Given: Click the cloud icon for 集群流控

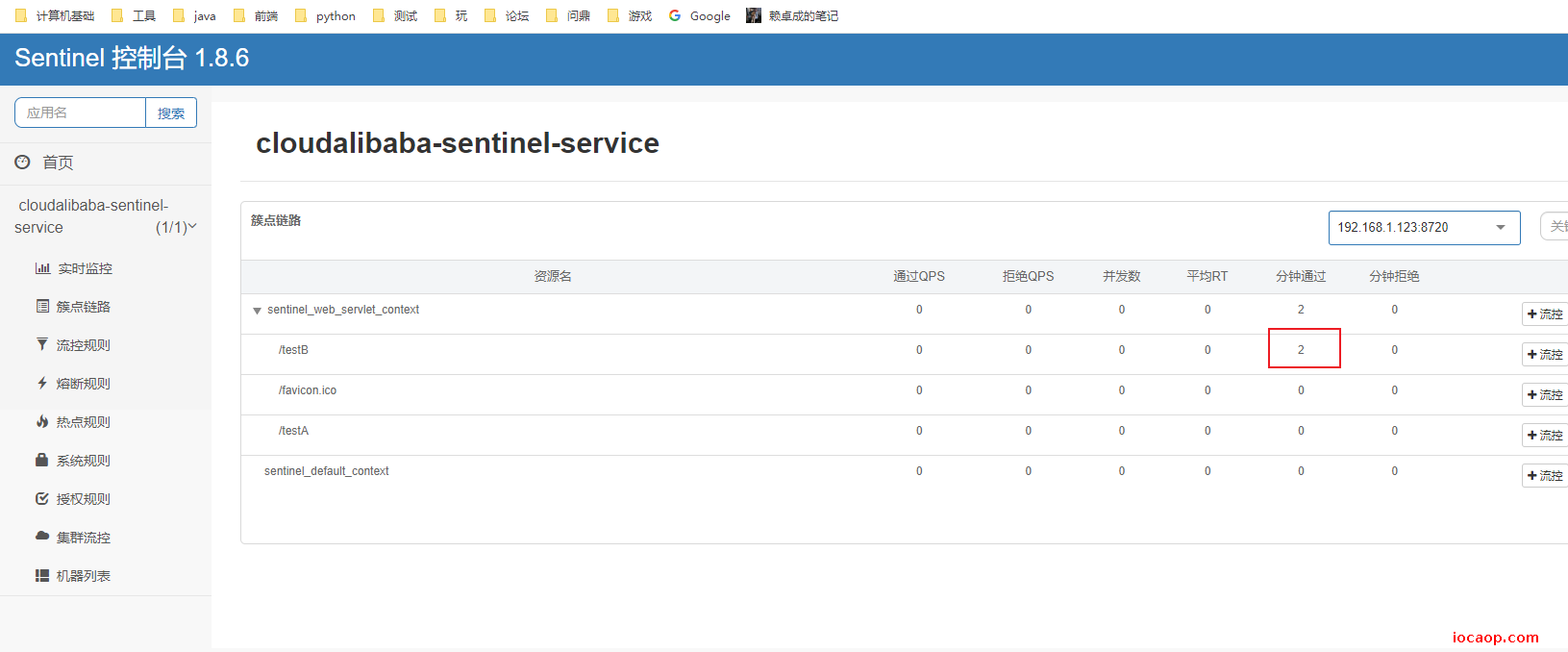Looking at the screenshot, I should pos(42,536).
